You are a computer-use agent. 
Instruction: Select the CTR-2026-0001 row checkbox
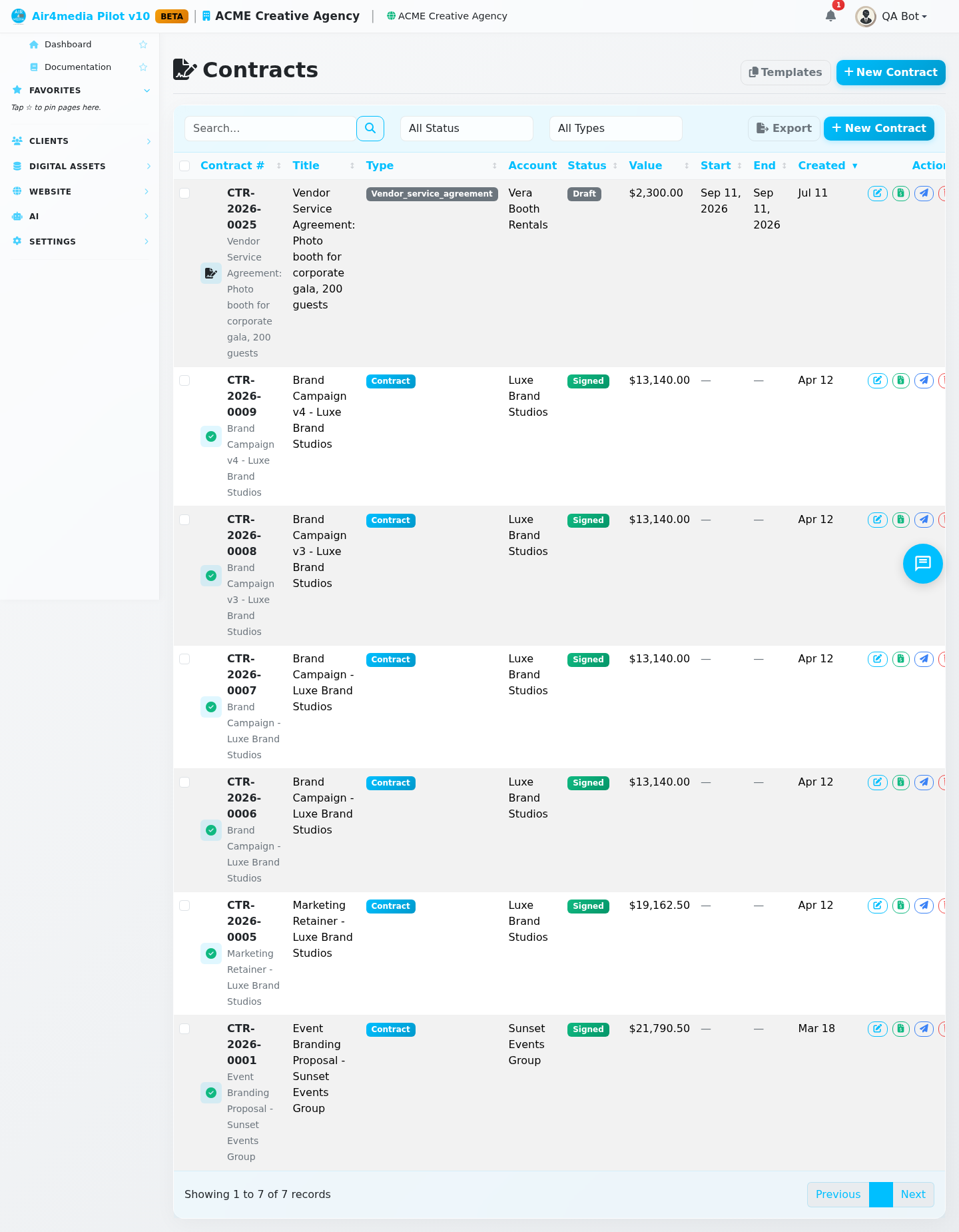pos(185,1029)
